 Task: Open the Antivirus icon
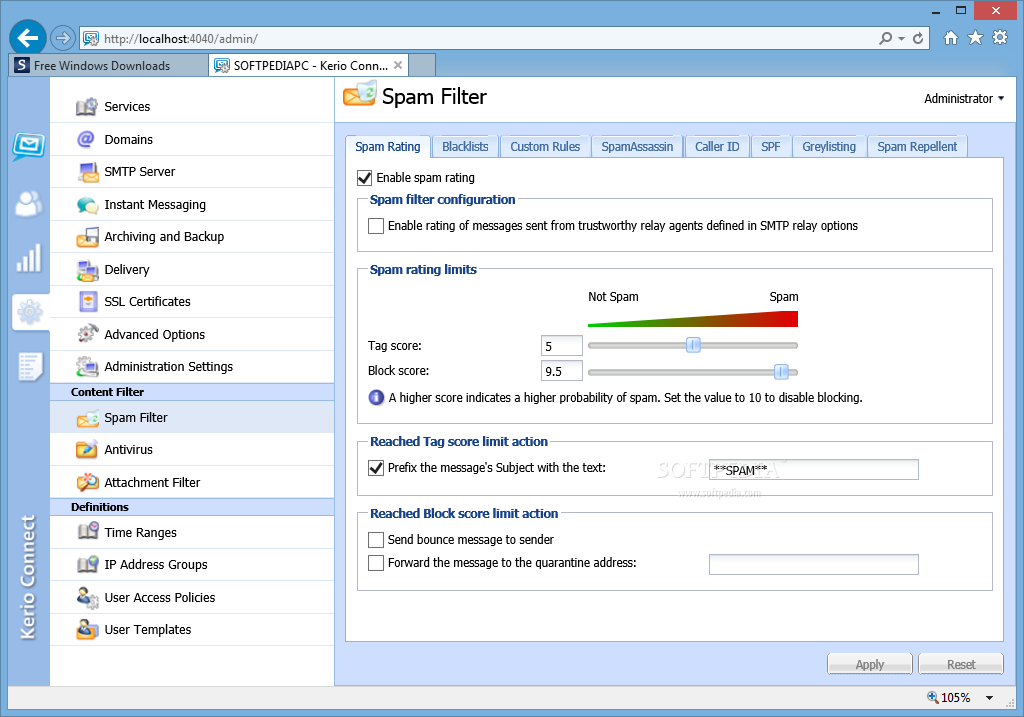pyautogui.click(x=86, y=449)
